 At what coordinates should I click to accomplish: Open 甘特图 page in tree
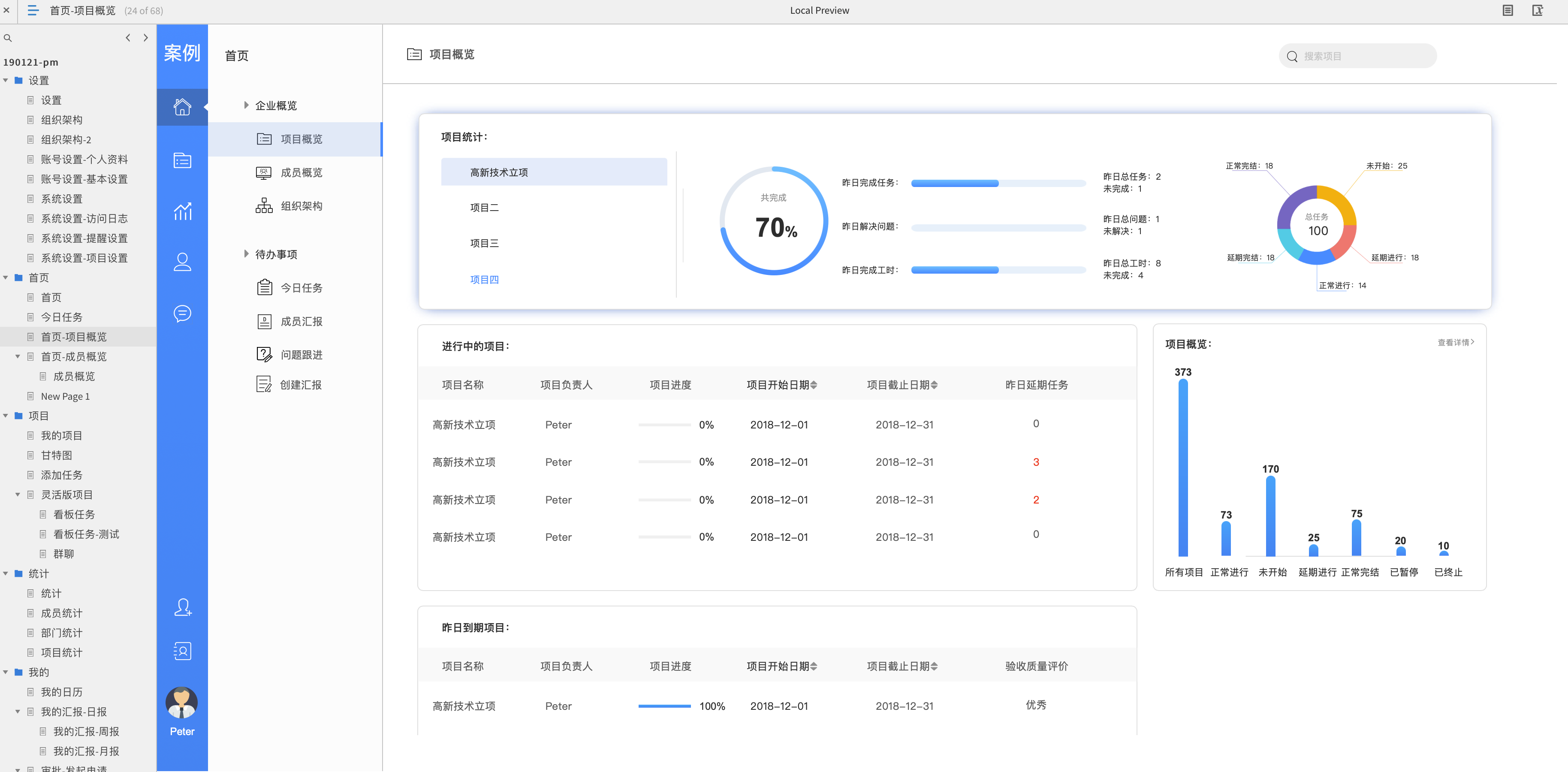(x=57, y=455)
